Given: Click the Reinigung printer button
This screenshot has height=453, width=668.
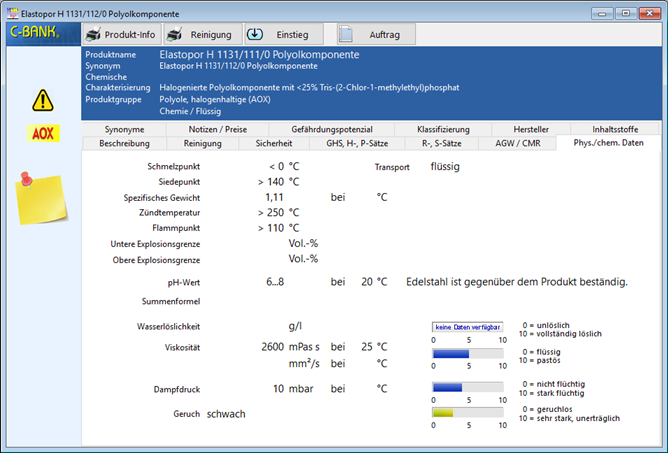Looking at the screenshot, I should coord(200,34).
